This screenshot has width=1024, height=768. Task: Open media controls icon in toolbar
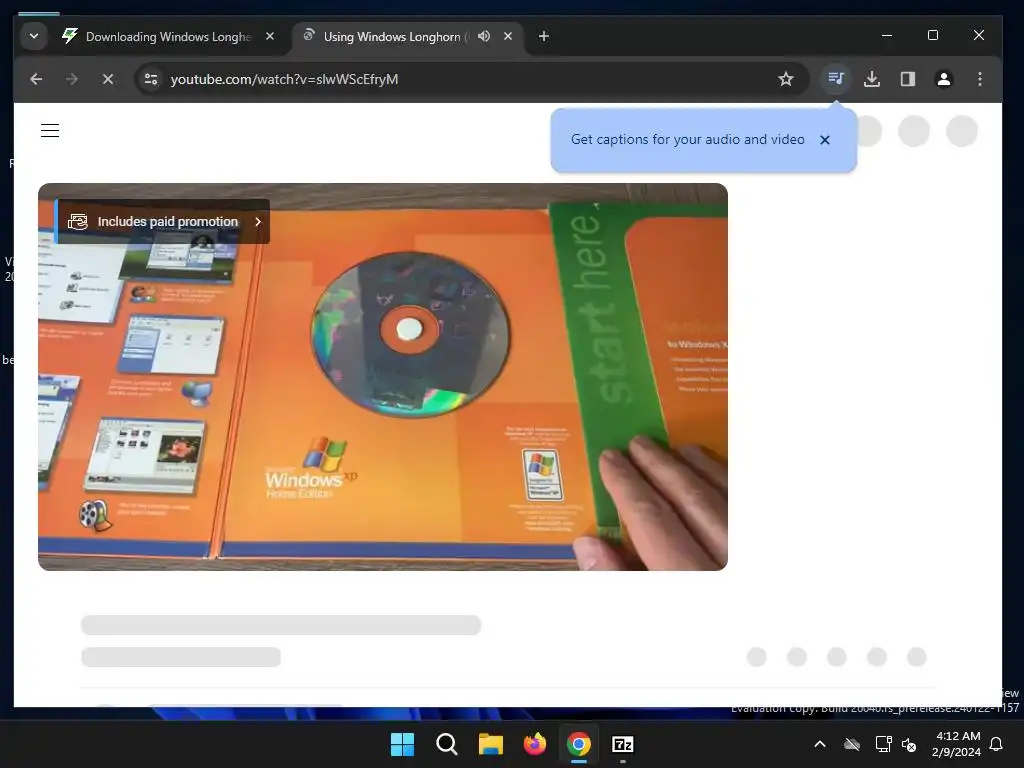[x=836, y=79]
